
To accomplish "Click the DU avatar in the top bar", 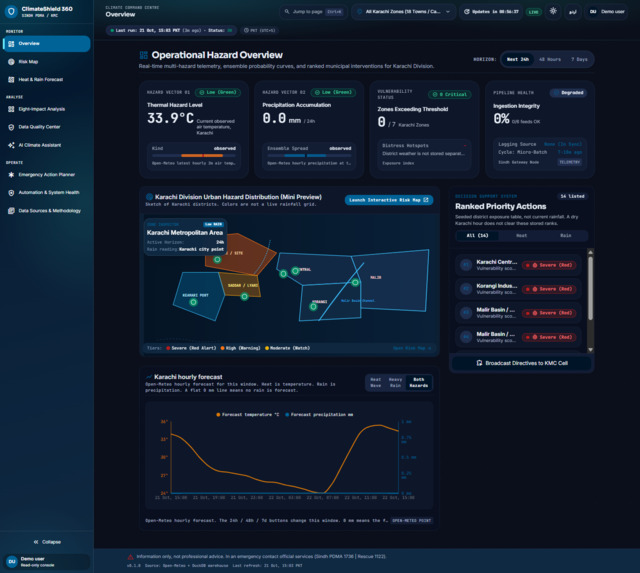I will point(593,11).
